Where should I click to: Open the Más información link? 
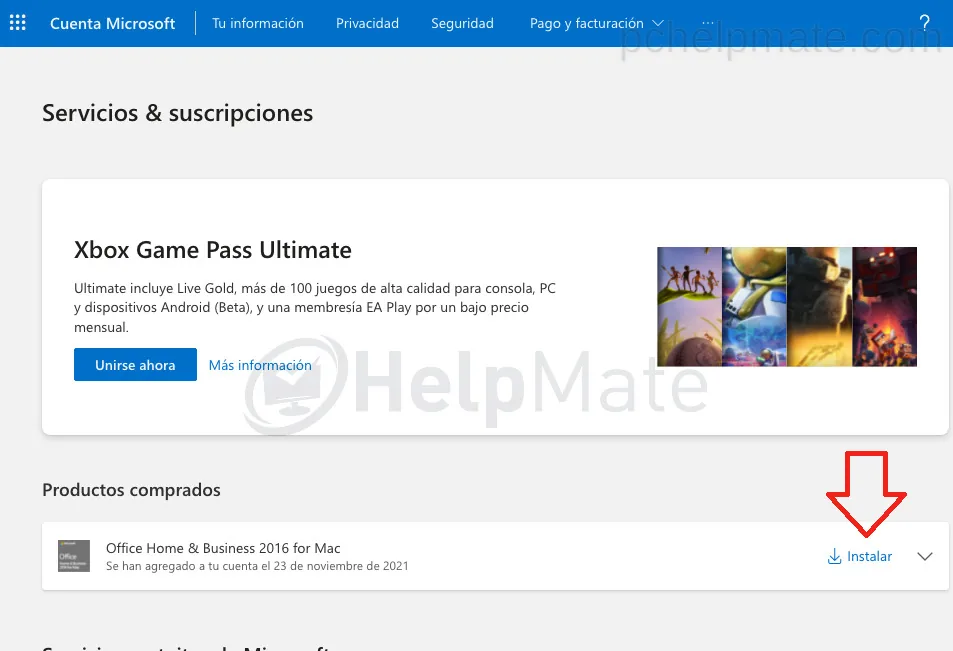[260, 365]
